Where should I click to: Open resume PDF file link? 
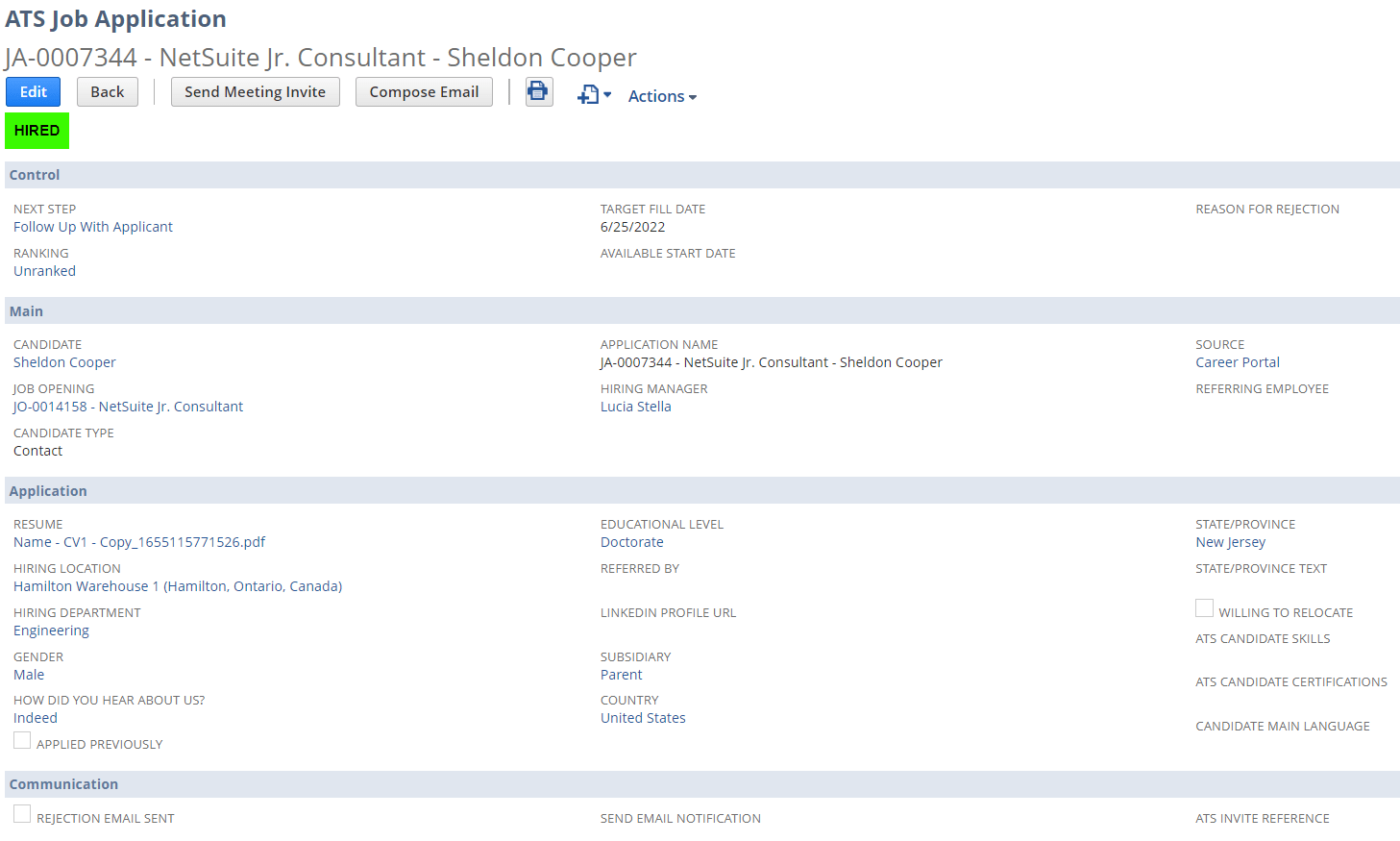pyautogui.click(x=139, y=542)
